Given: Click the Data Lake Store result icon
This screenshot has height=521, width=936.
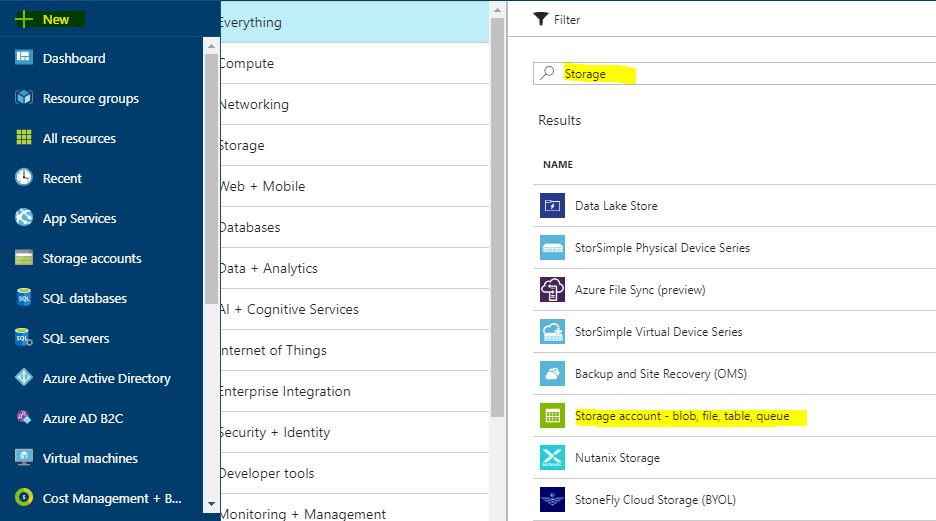Looking at the screenshot, I should 552,206.
